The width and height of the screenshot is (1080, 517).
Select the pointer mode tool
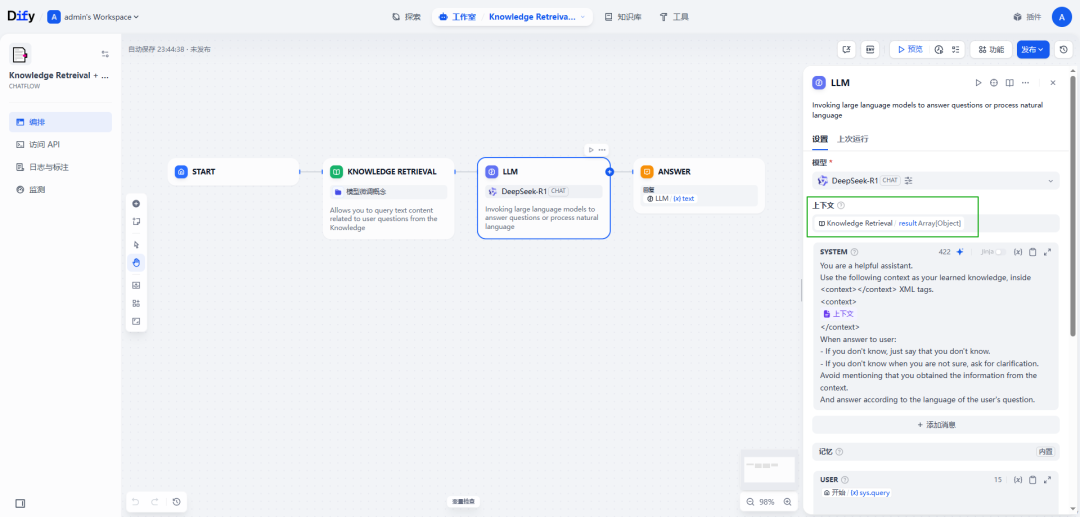click(136, 244)
